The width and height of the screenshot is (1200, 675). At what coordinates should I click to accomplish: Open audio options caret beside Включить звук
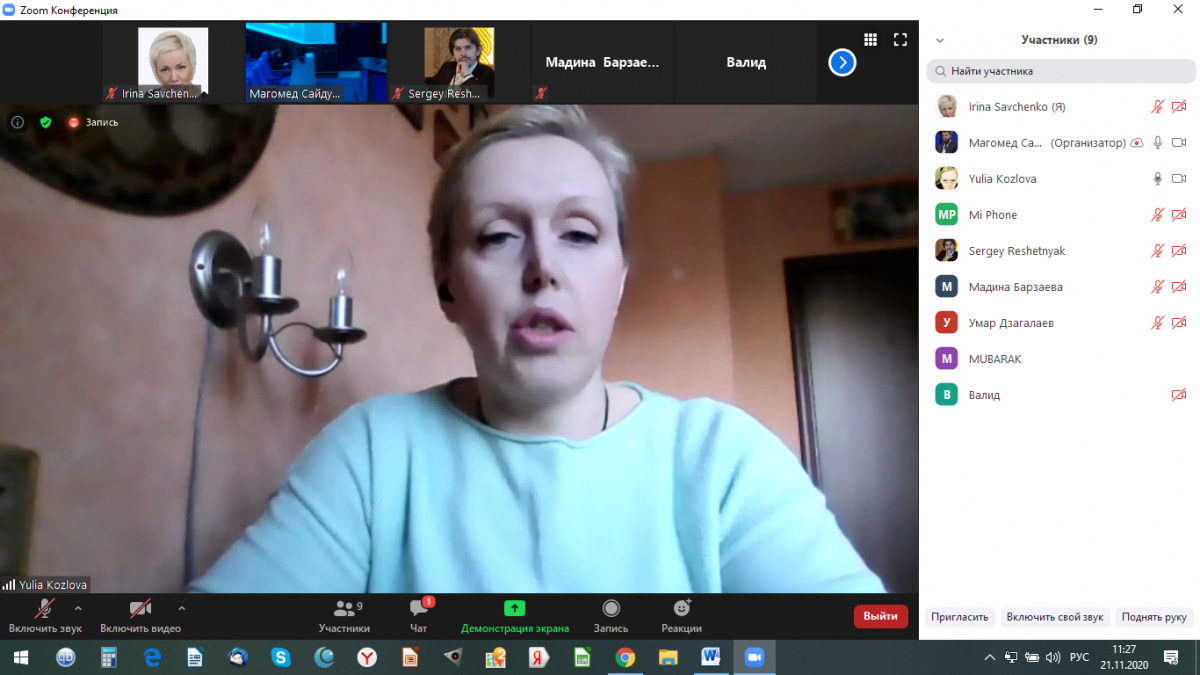[x=78, y=608]
